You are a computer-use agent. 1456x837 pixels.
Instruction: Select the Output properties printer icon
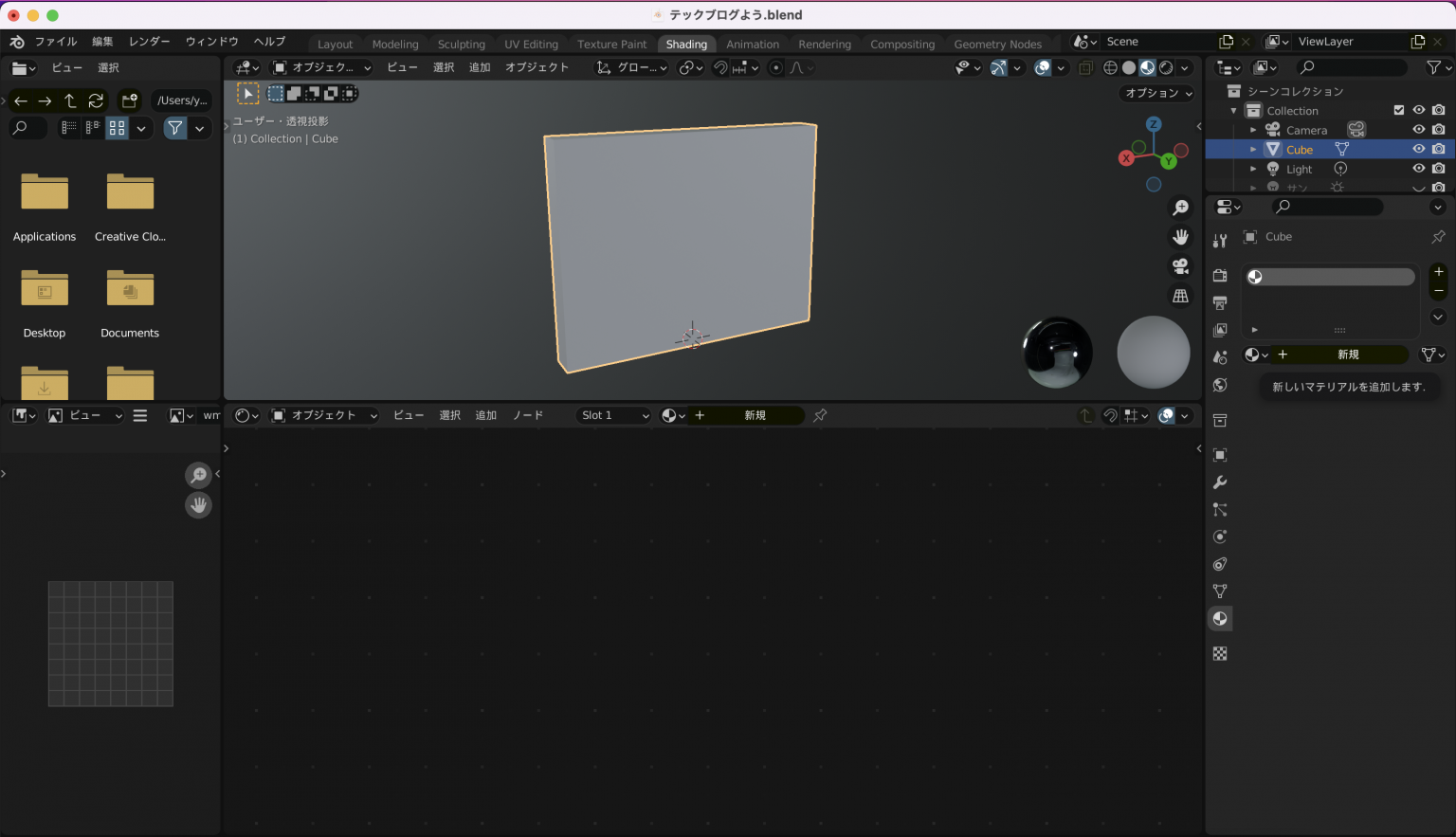pyautogui.click(x=1220, y=302)
